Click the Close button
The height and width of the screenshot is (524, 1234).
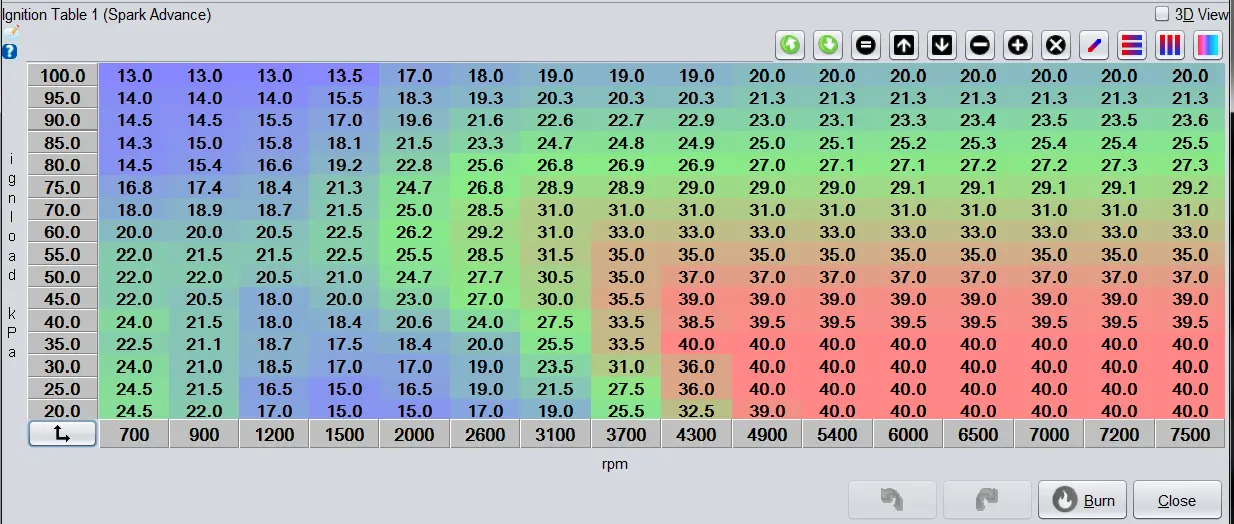click(x=1177, y=500)
